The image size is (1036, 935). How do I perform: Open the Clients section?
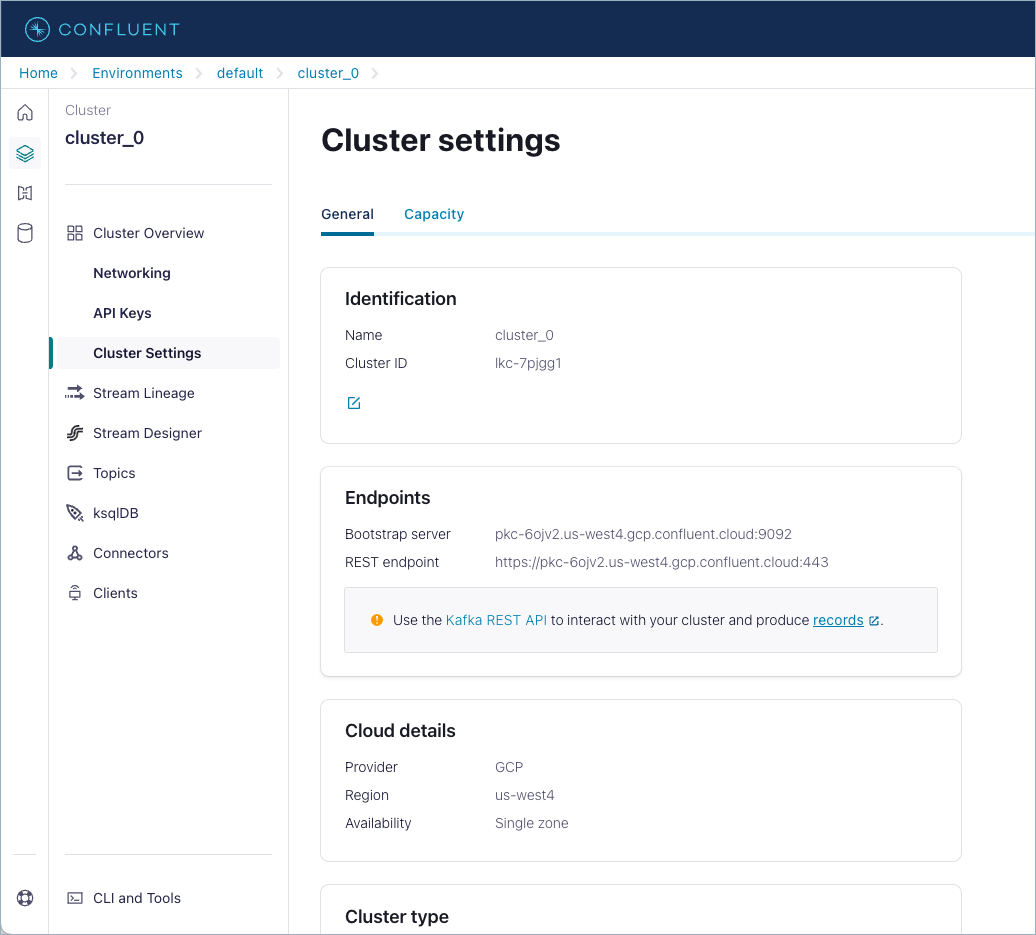[x=114, y=593]
